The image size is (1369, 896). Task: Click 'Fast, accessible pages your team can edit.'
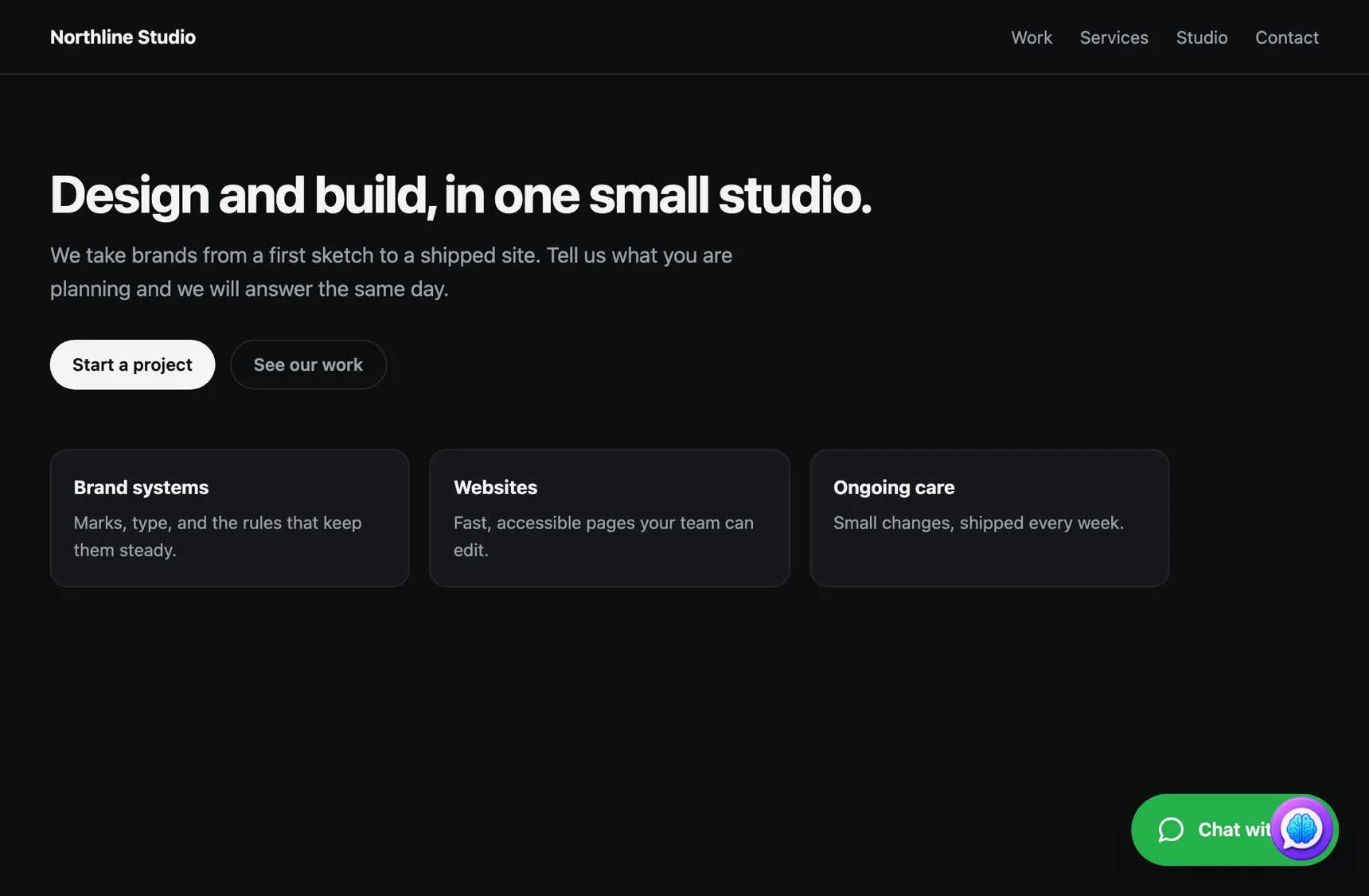603,536
